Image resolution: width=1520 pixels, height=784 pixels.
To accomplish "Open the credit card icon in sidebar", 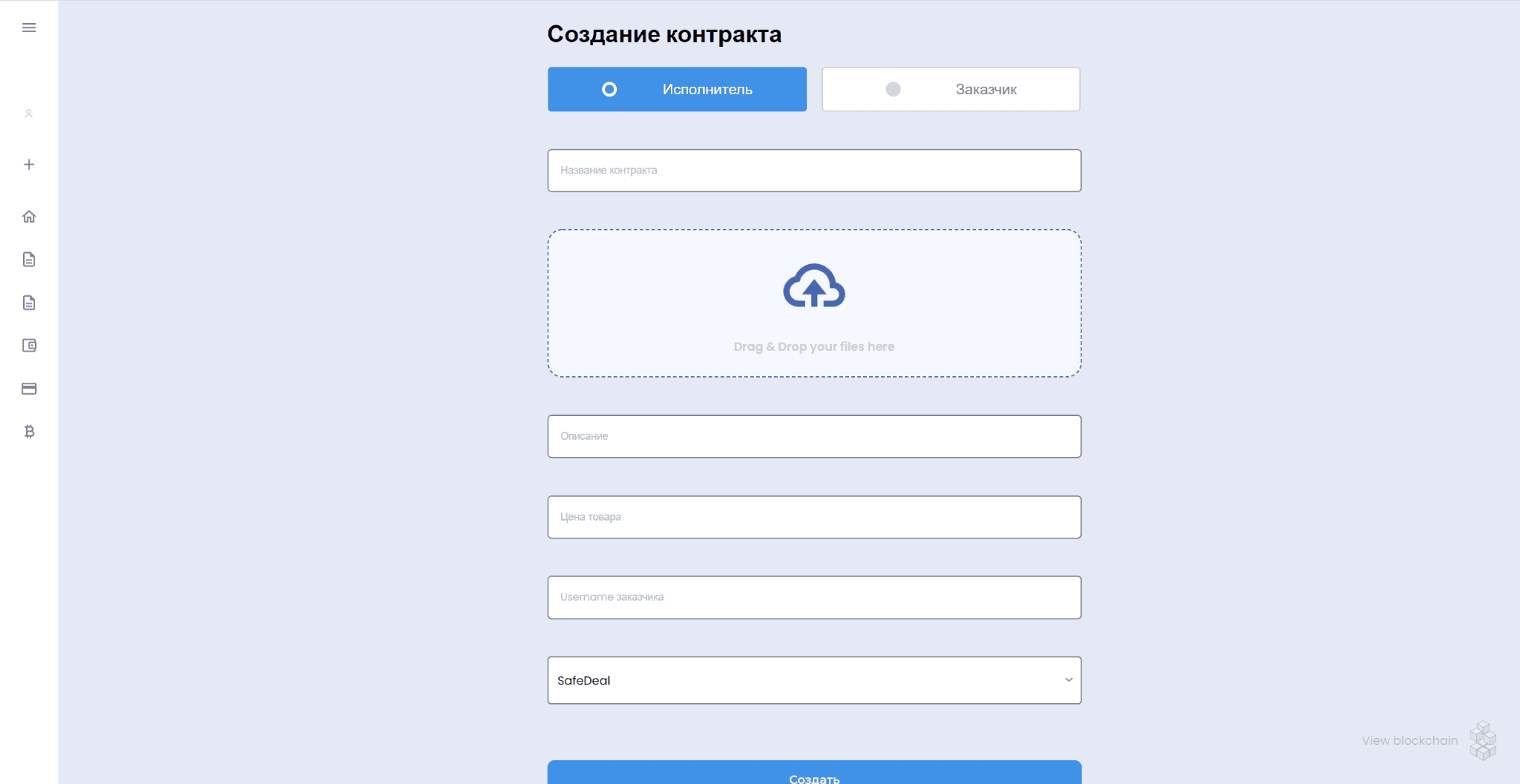I will tap(29, 389).
